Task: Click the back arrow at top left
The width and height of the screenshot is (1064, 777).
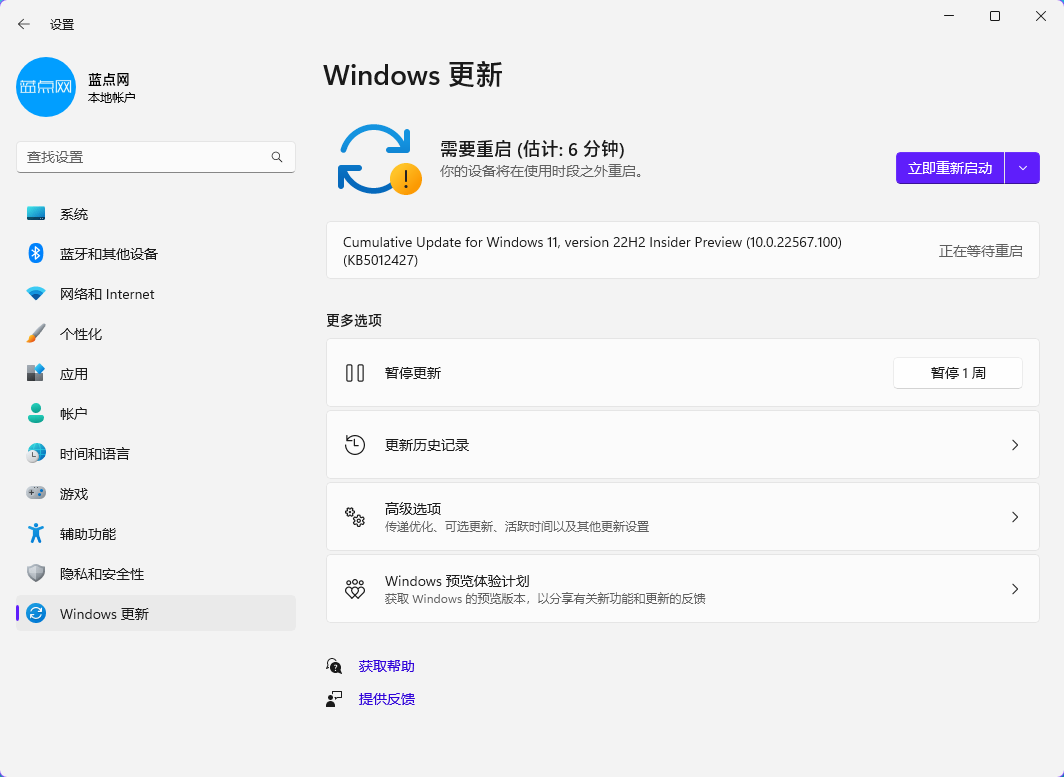Action: 23,23
